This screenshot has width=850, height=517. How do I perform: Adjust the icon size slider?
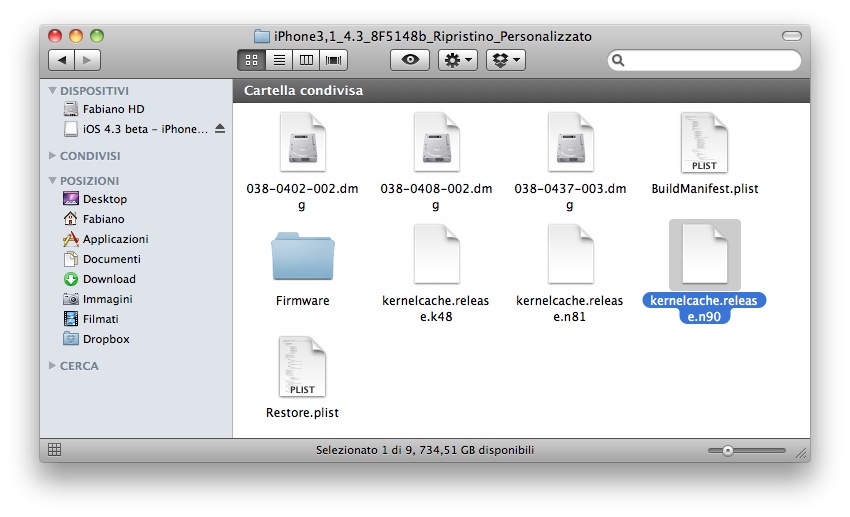point(727,450)
